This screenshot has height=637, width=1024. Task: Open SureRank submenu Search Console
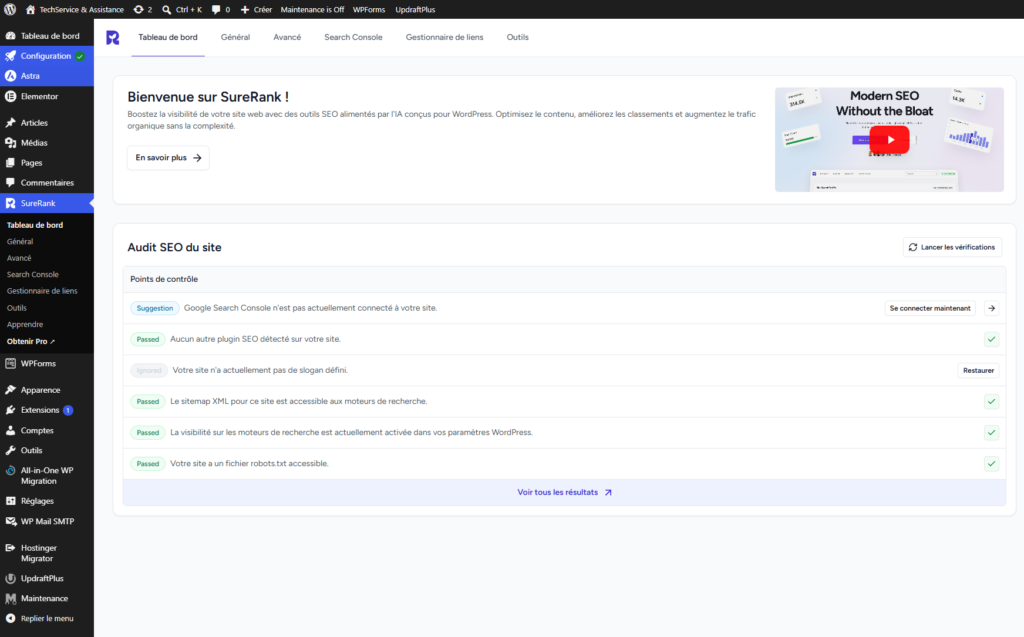coord(33,274)
